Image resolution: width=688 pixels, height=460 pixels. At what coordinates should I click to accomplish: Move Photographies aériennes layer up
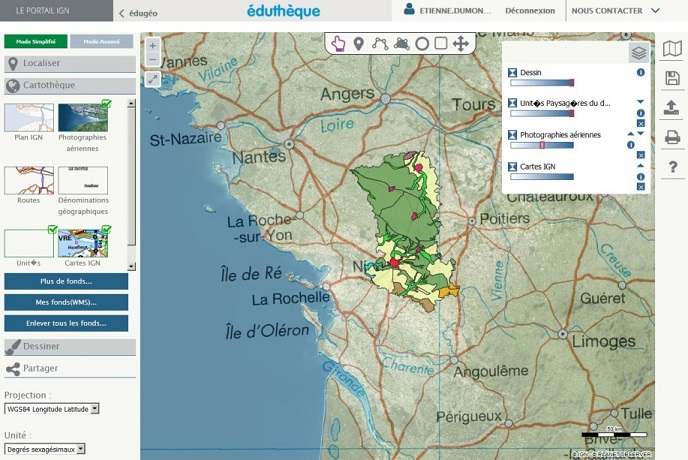tap(631, 134)
